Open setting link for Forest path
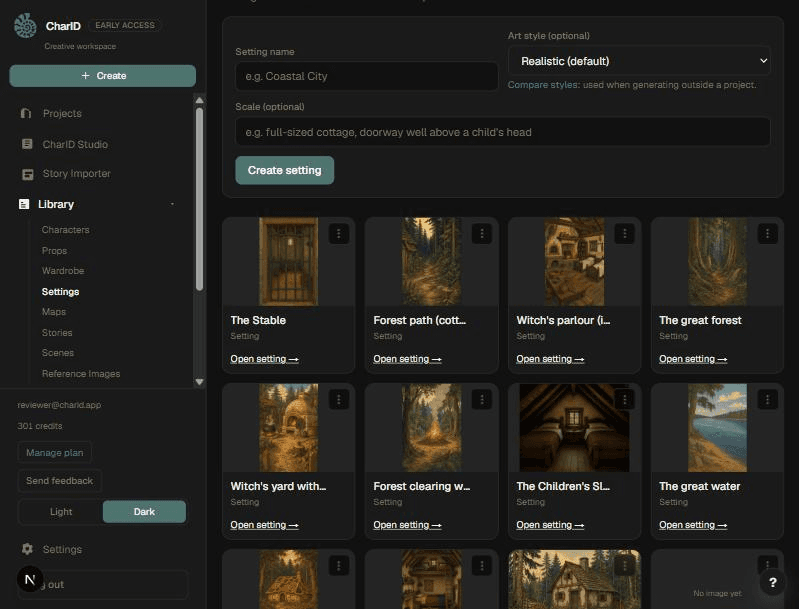Image resolution: width=799 pixels, height=609 pixels. tap(407, 359)
